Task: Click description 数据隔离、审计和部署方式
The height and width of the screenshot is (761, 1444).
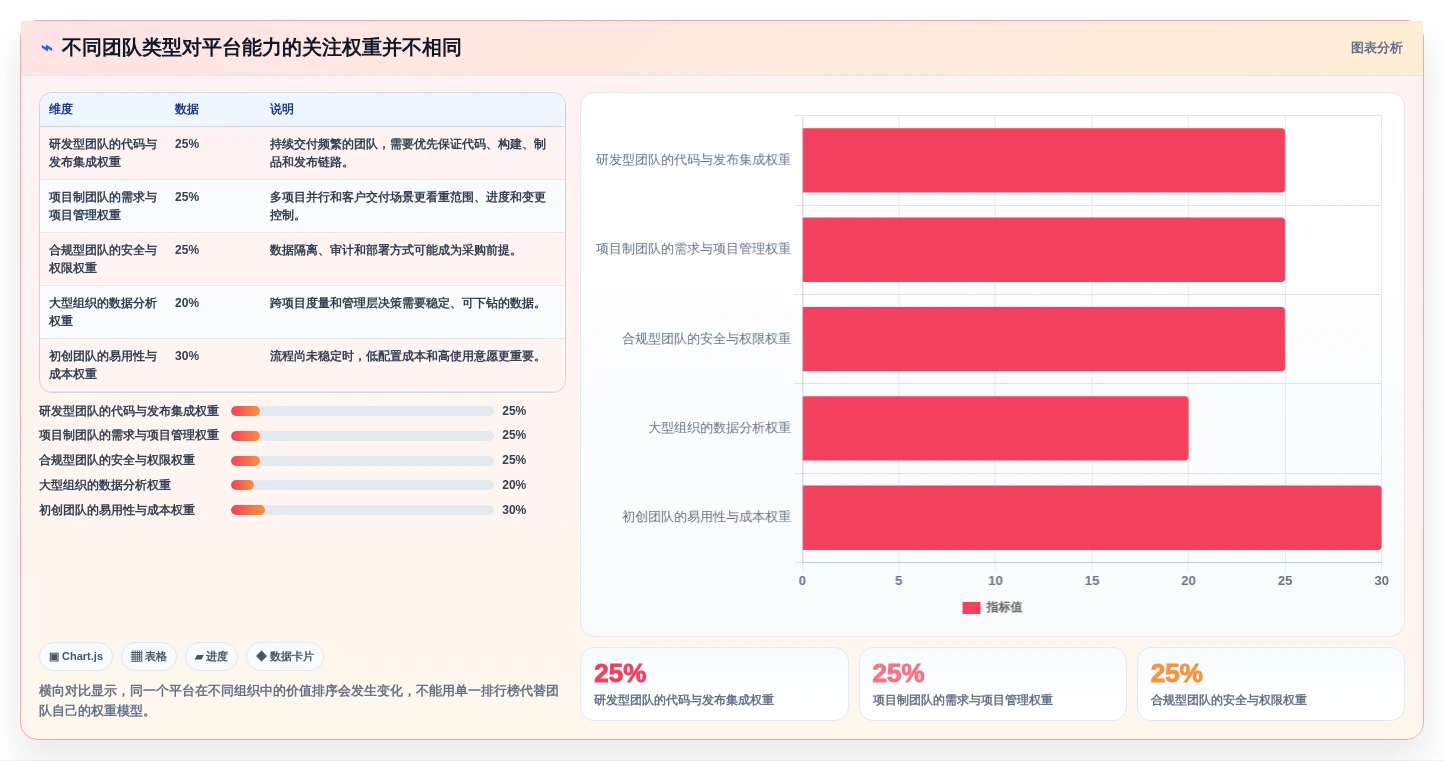Action: (x=395, y=250)
